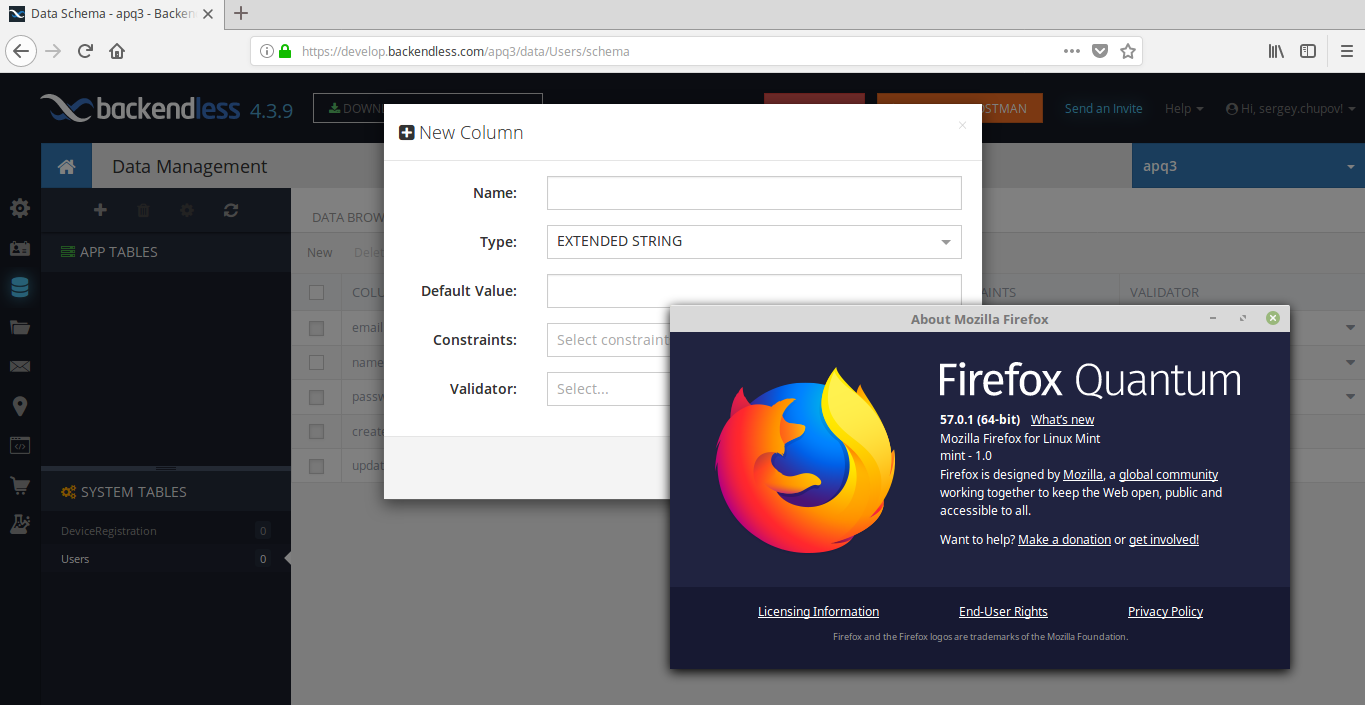Open the What's new link in About Firefox
This screenshot has width=1365, height=705.
1062,420
